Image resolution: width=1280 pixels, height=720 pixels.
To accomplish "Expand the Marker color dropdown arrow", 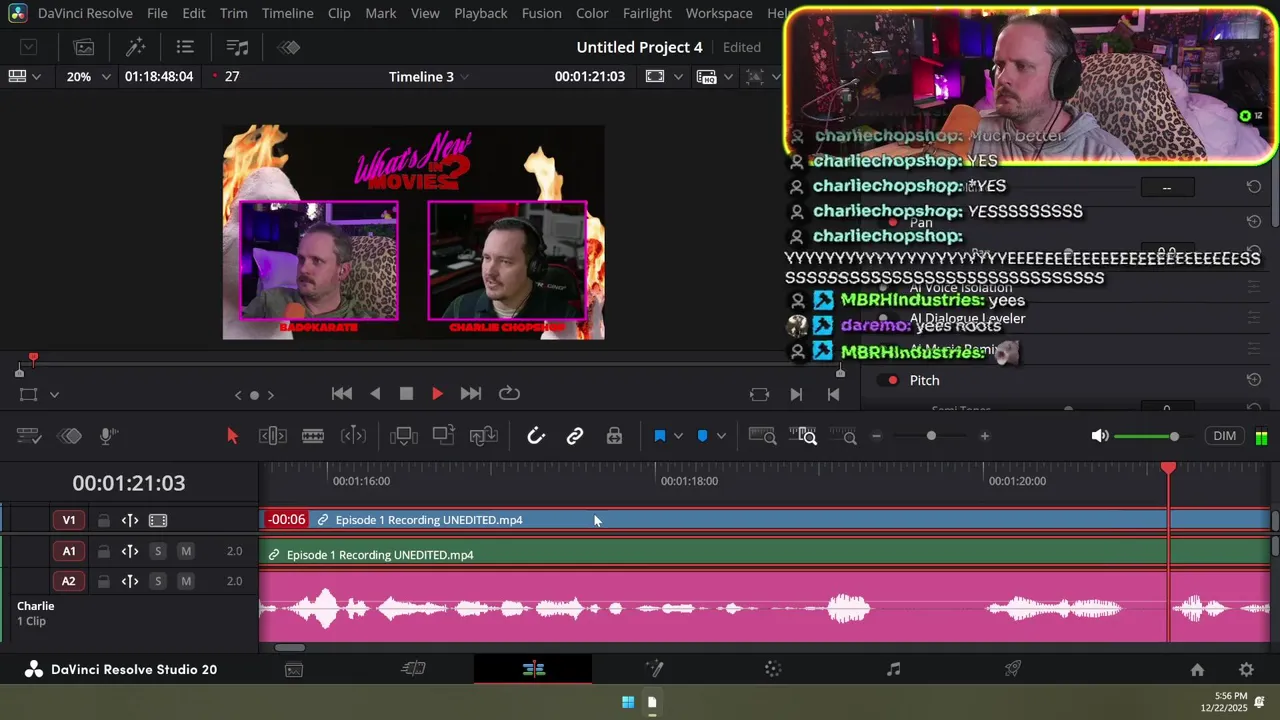I will coord(721,436).
